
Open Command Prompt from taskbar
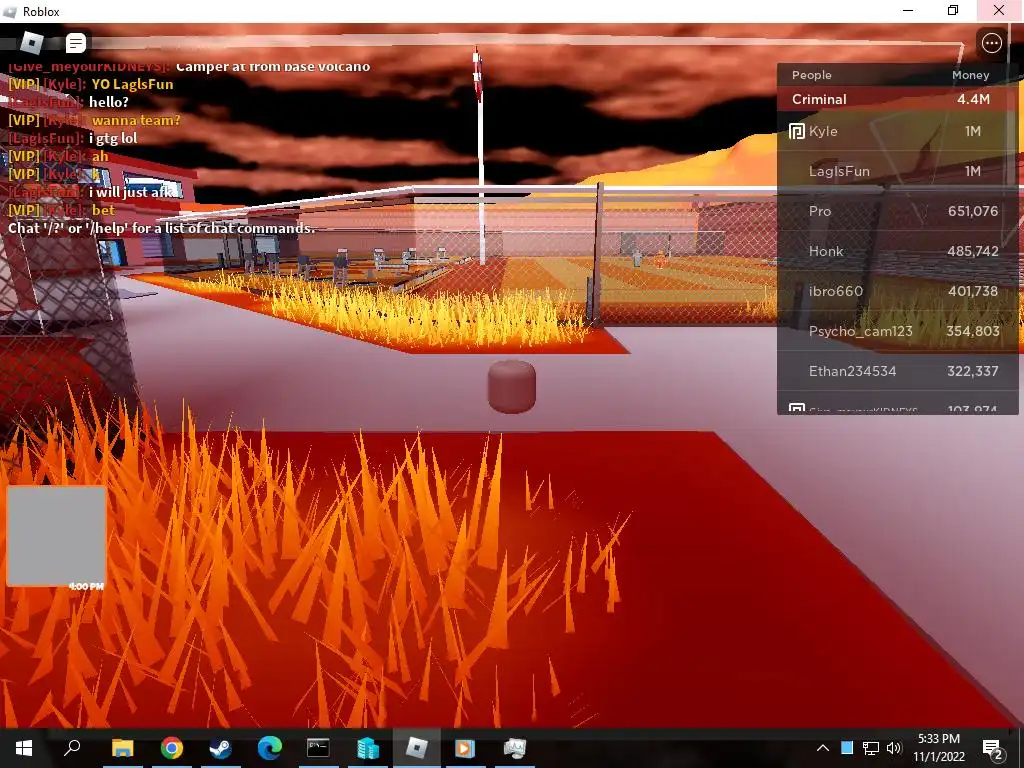[x=318, y=748]
